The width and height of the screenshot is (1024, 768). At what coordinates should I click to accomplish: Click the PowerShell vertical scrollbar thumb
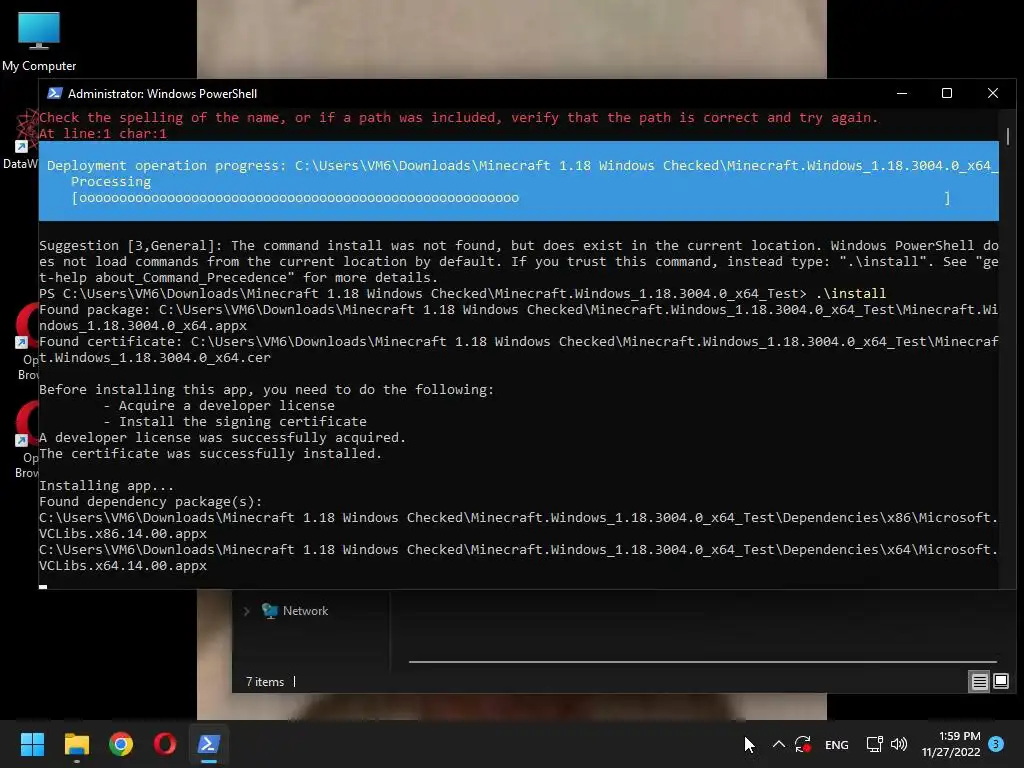[x=1008, y=136]
